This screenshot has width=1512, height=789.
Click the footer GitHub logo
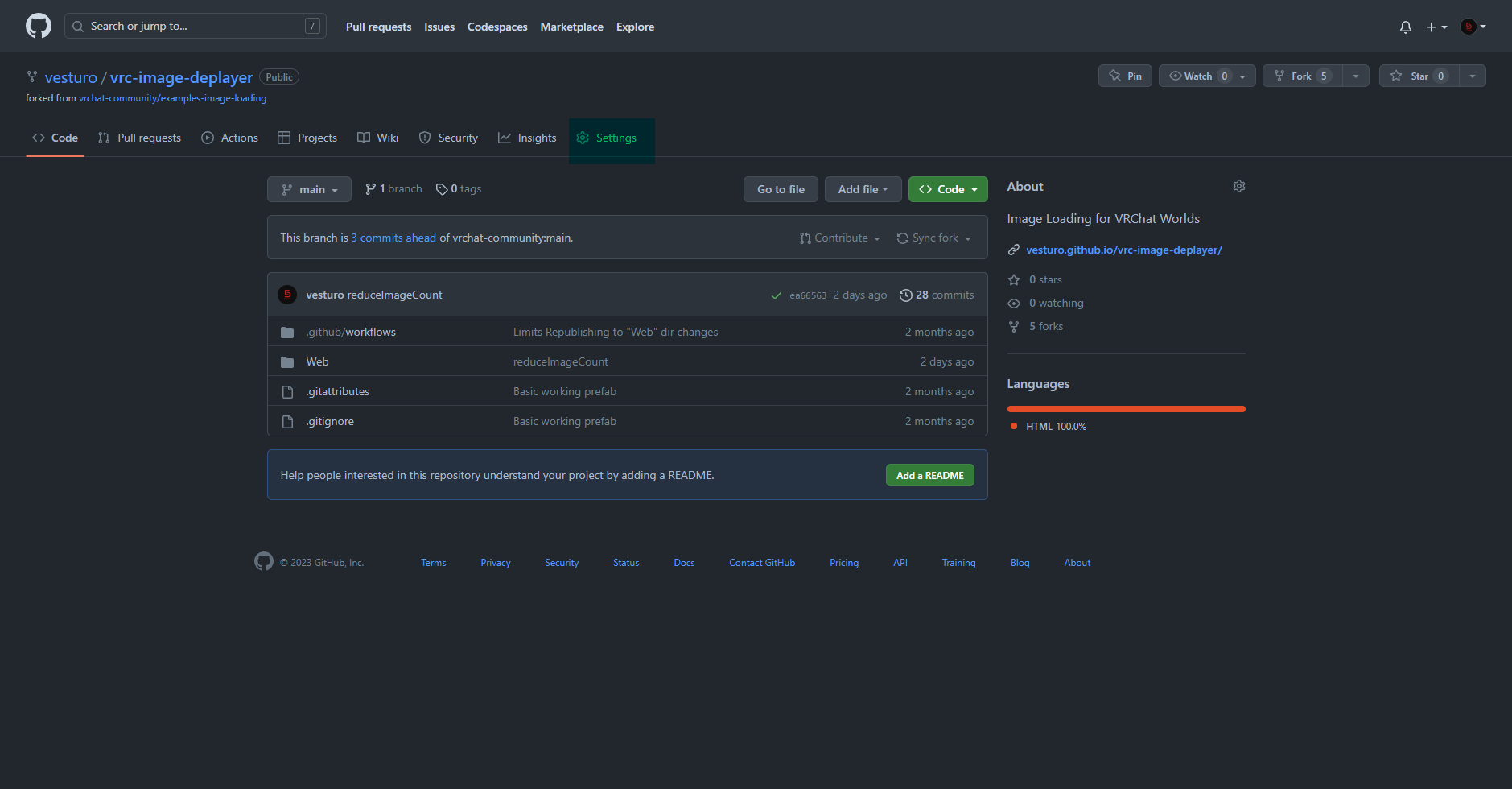point(264,561)
